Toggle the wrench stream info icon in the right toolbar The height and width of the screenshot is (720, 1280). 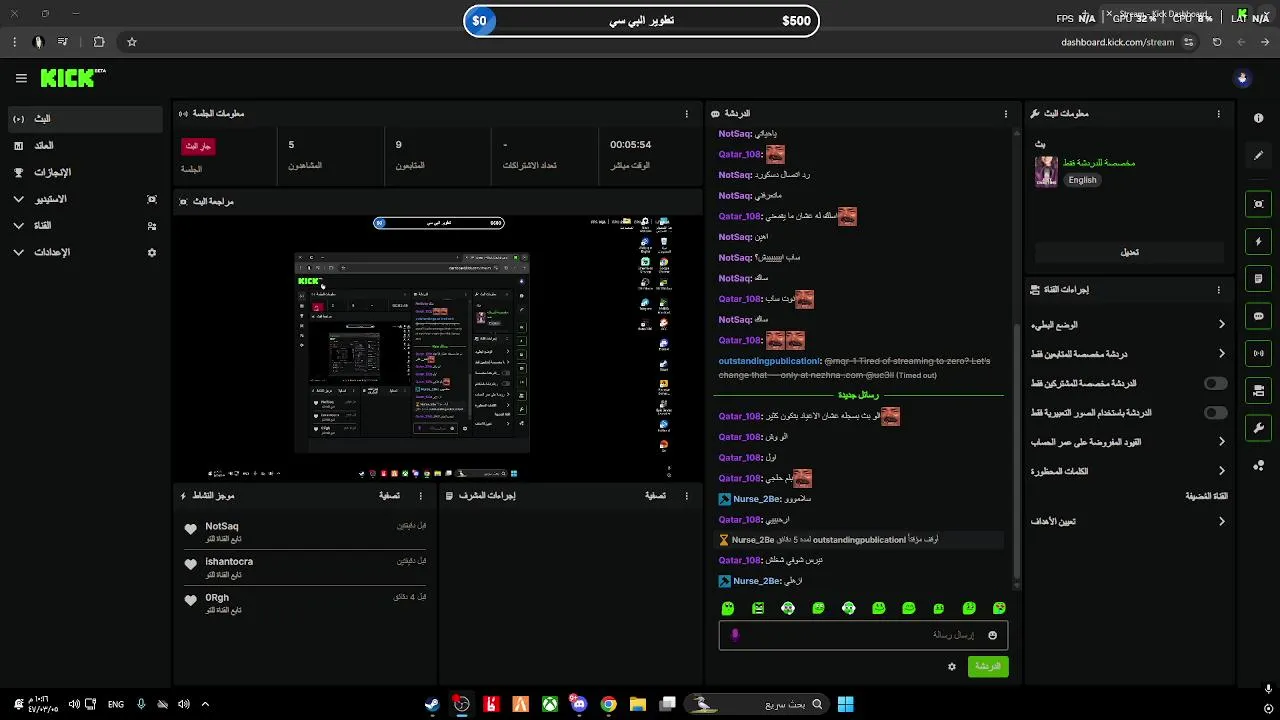[1258, 428]
